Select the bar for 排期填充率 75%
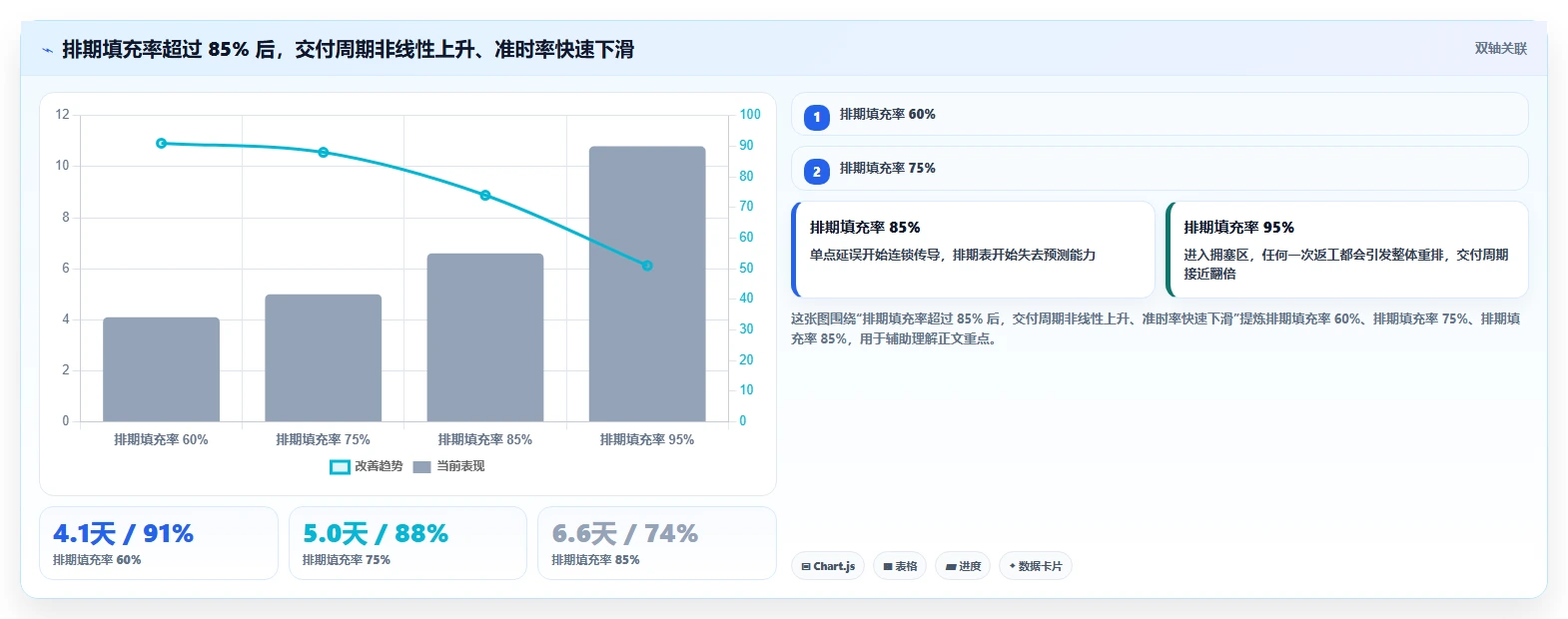Screen dimensions: 1568x619 pyautogui.click(x=323, y=357)
